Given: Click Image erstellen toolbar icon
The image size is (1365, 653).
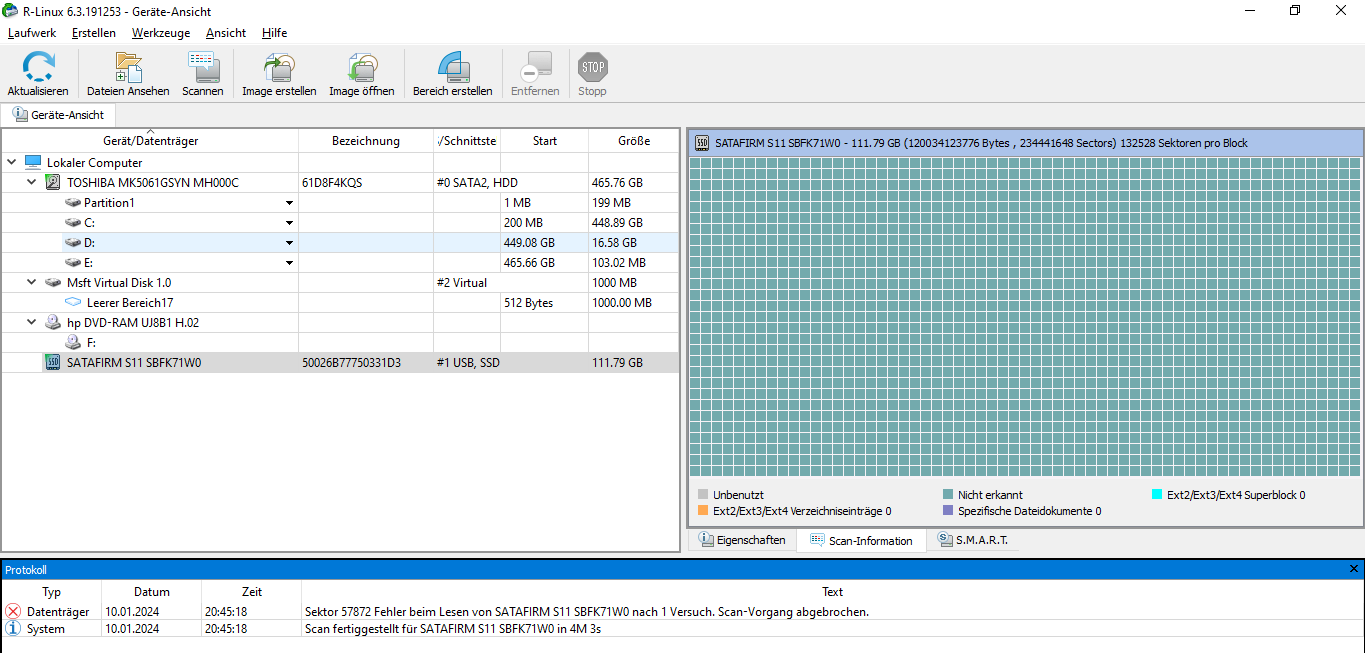Looking at the screenshot, I should click(x=279, y=67).
